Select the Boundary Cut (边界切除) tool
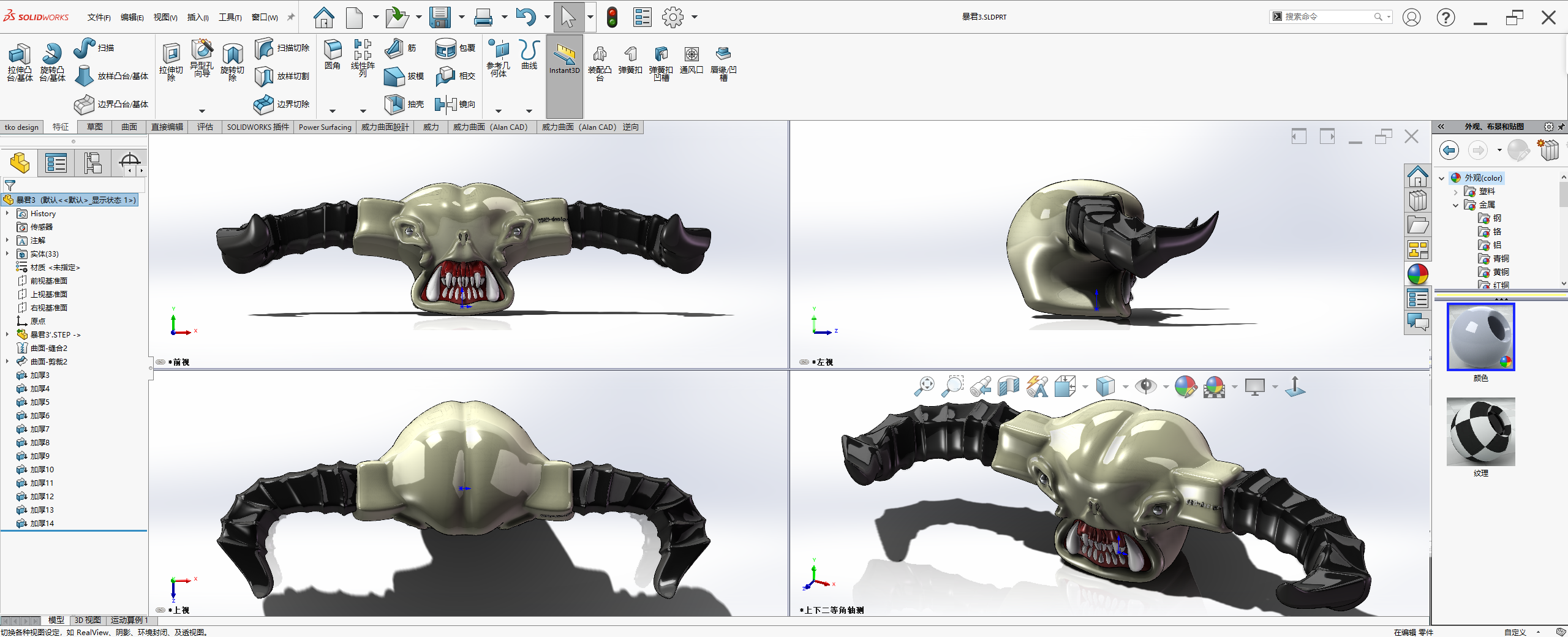Screen dimensions: 1568x637 pos(282,104)
